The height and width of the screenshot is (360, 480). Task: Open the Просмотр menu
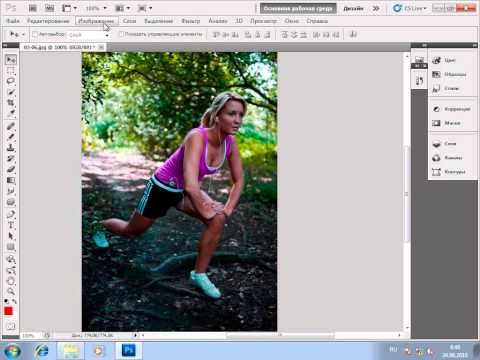(263, 21)
